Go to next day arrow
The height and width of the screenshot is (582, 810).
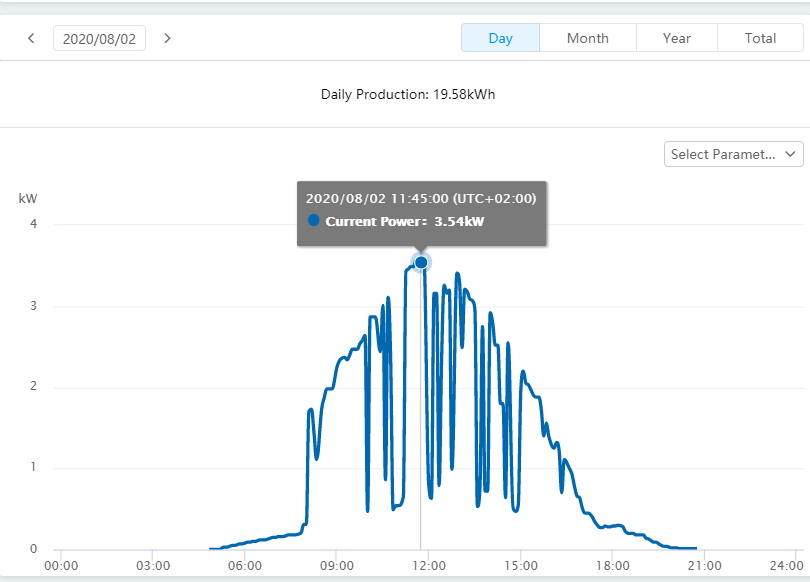click(167, 38)
